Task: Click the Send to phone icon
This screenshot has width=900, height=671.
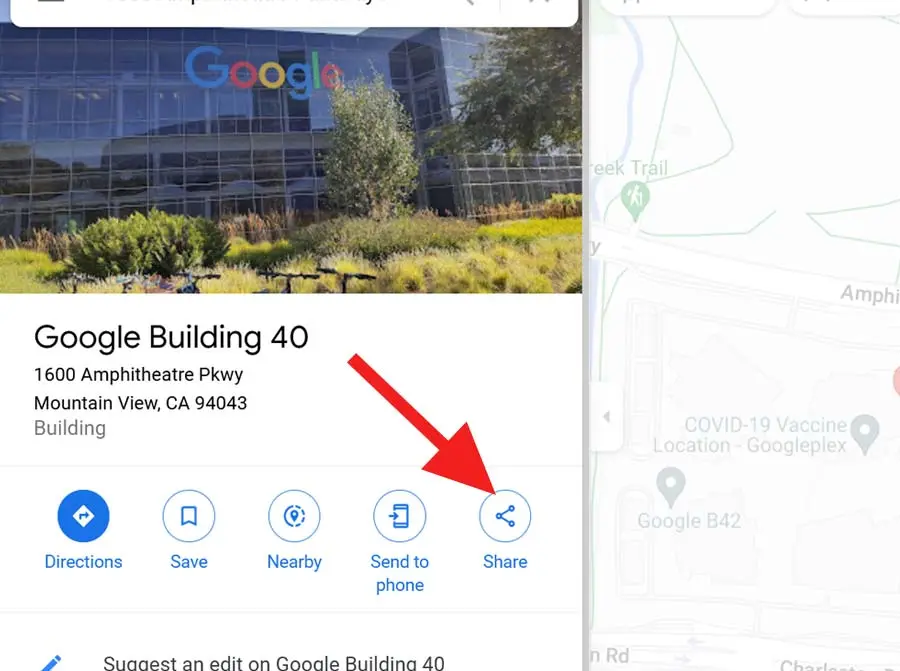Action: (399, 515)
